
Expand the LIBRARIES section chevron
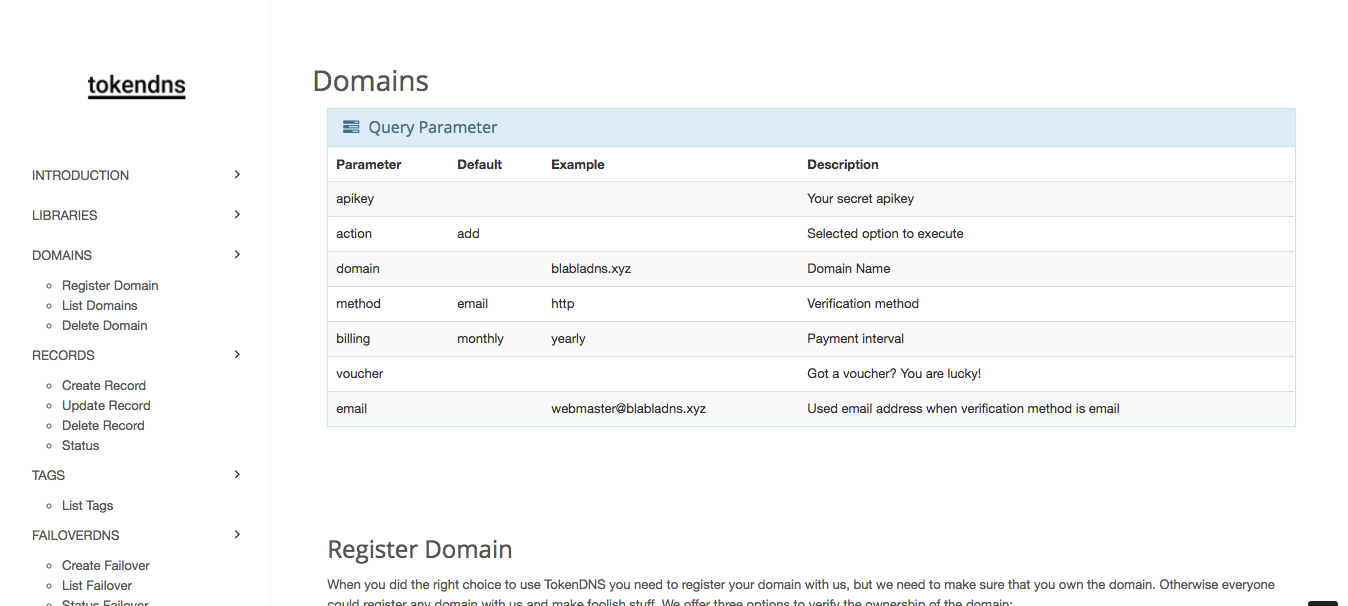[237, 214]
